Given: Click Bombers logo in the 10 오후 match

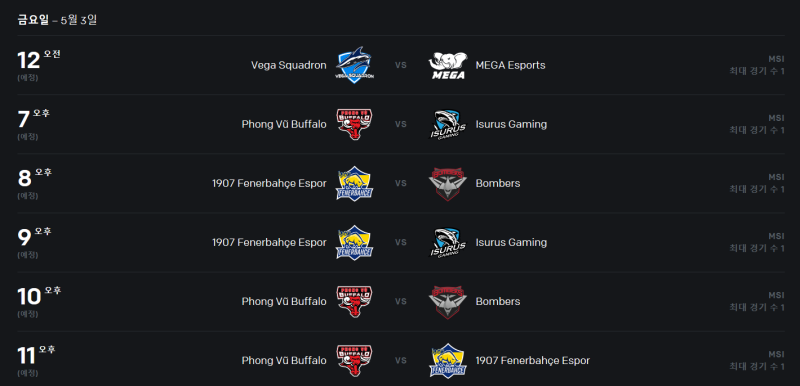Looking at the screenshot, I should tap(447, 302).
